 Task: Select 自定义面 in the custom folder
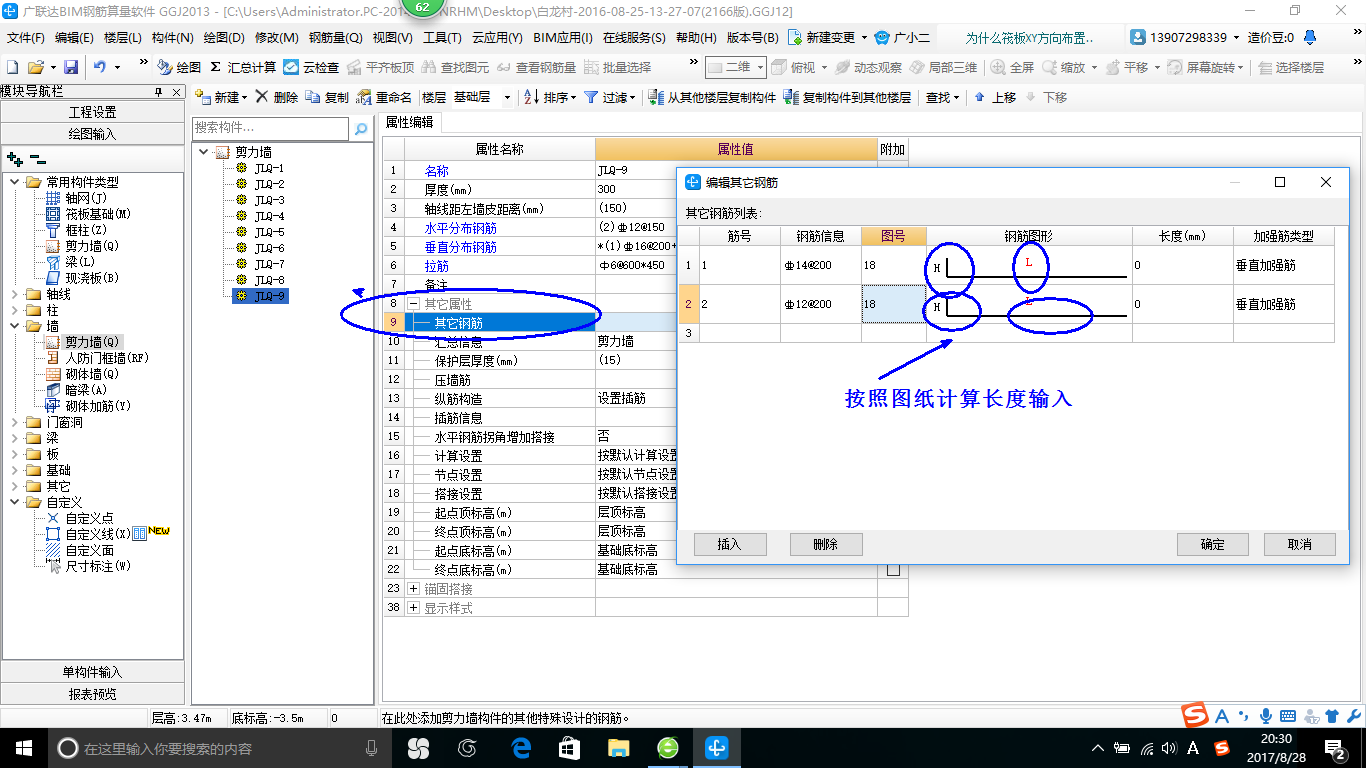80,550
